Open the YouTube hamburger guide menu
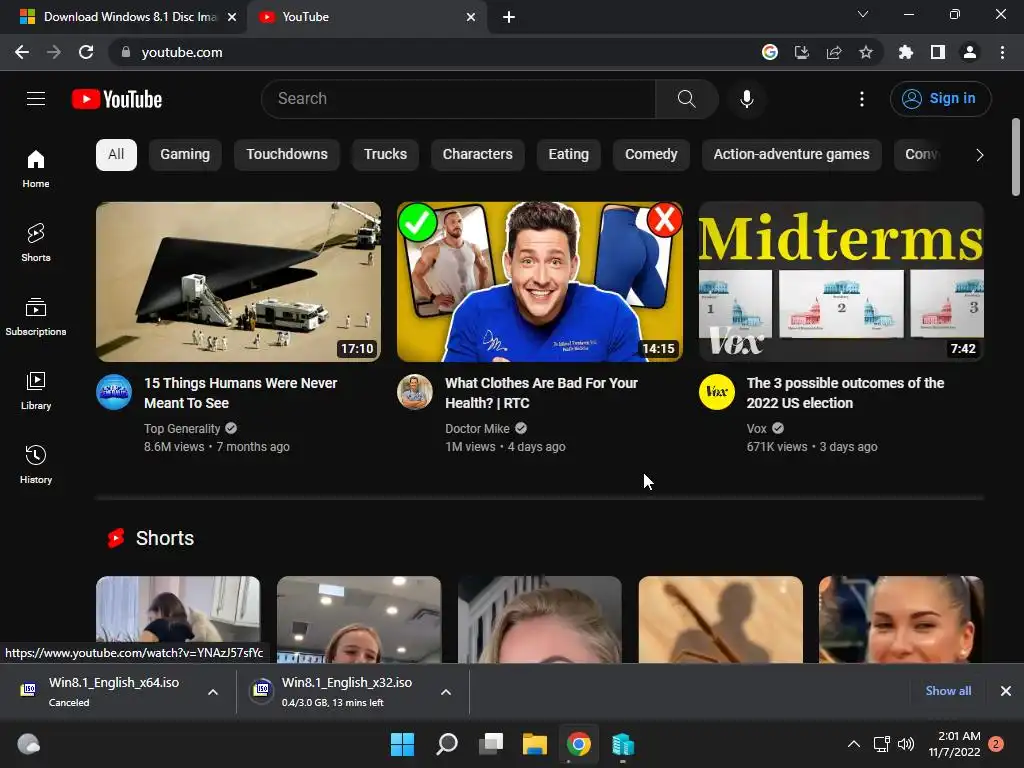Image resolution: width=1024 pixels, height=768 pixels. pyautogui.click(x=36, y=99)
